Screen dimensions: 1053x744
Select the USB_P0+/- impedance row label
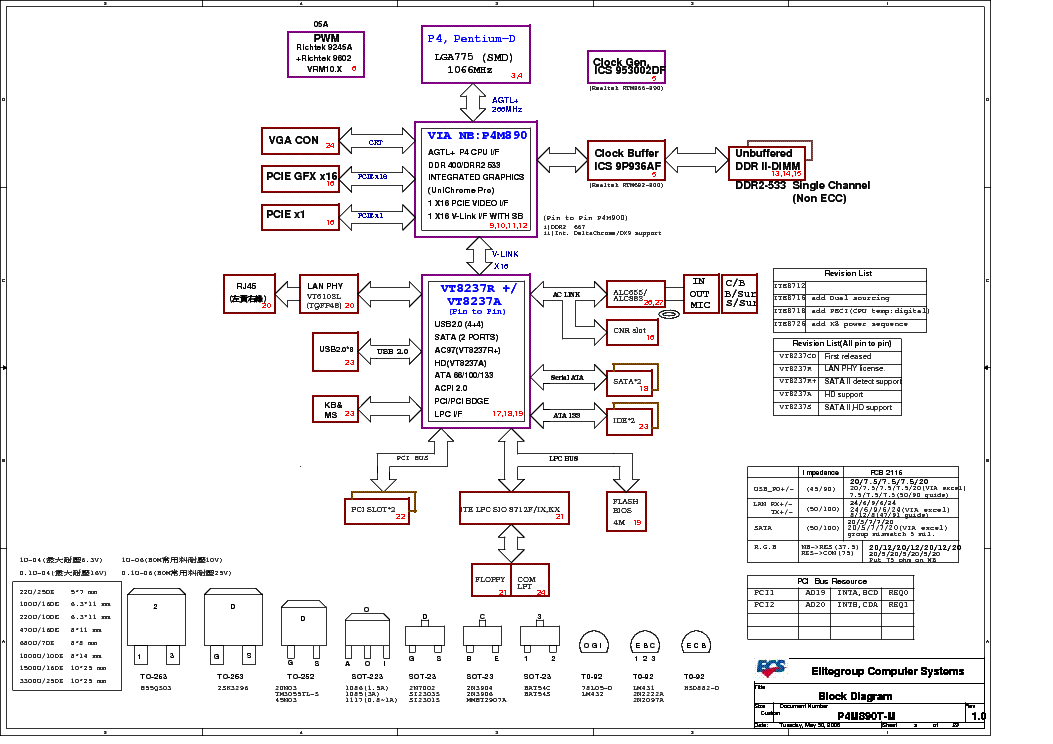tap(774, 490)
